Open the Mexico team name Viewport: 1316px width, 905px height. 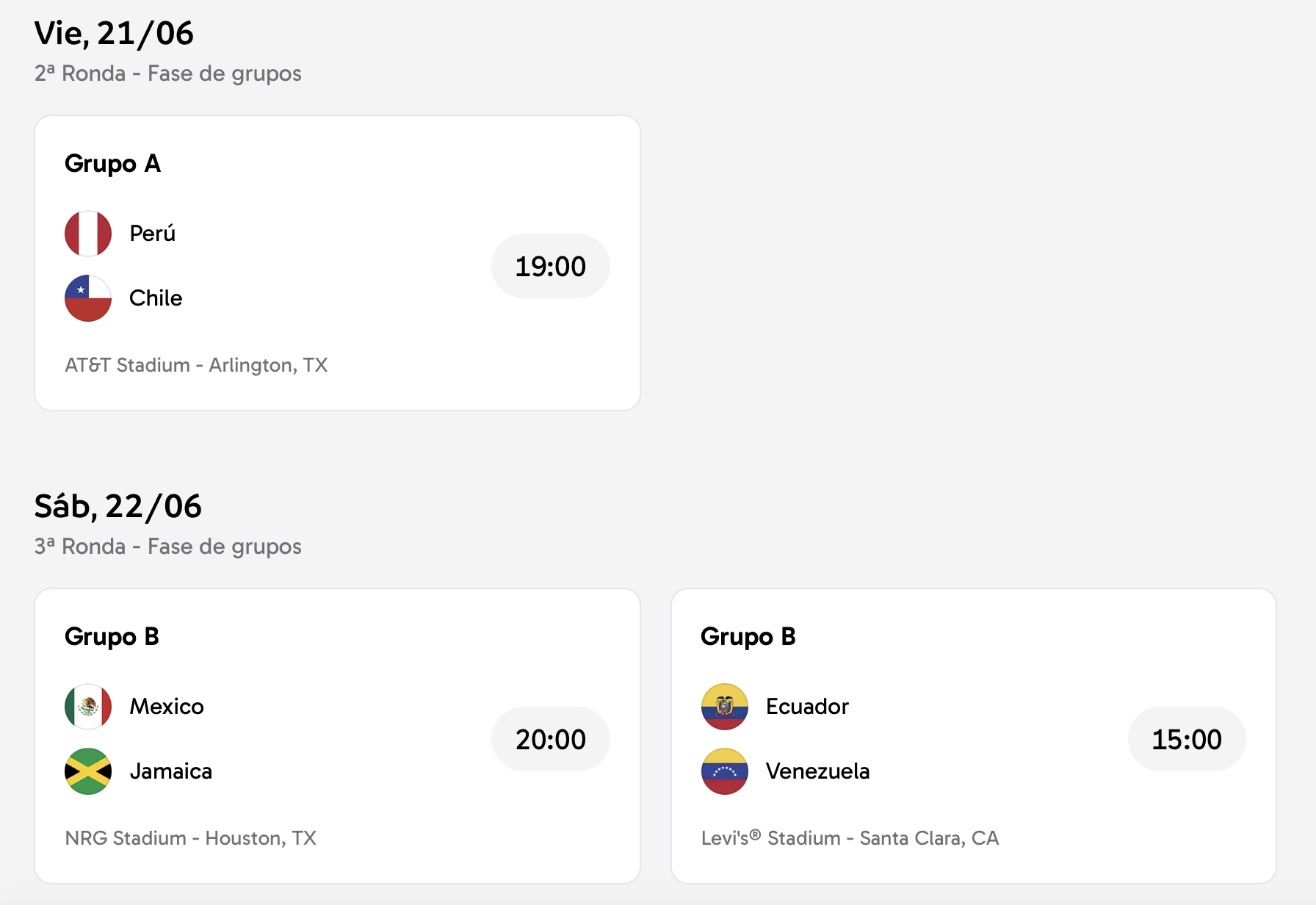(167, 707)
